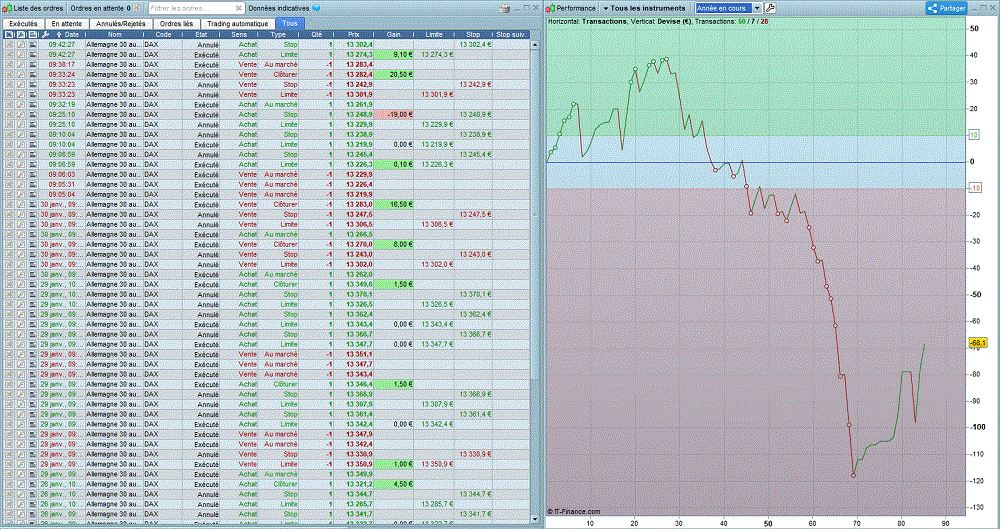The width and height of the screenshot is (1002, 530).
Task: Click the X icon beside Ordres en attente 0
Action: (x=137, y=8)
